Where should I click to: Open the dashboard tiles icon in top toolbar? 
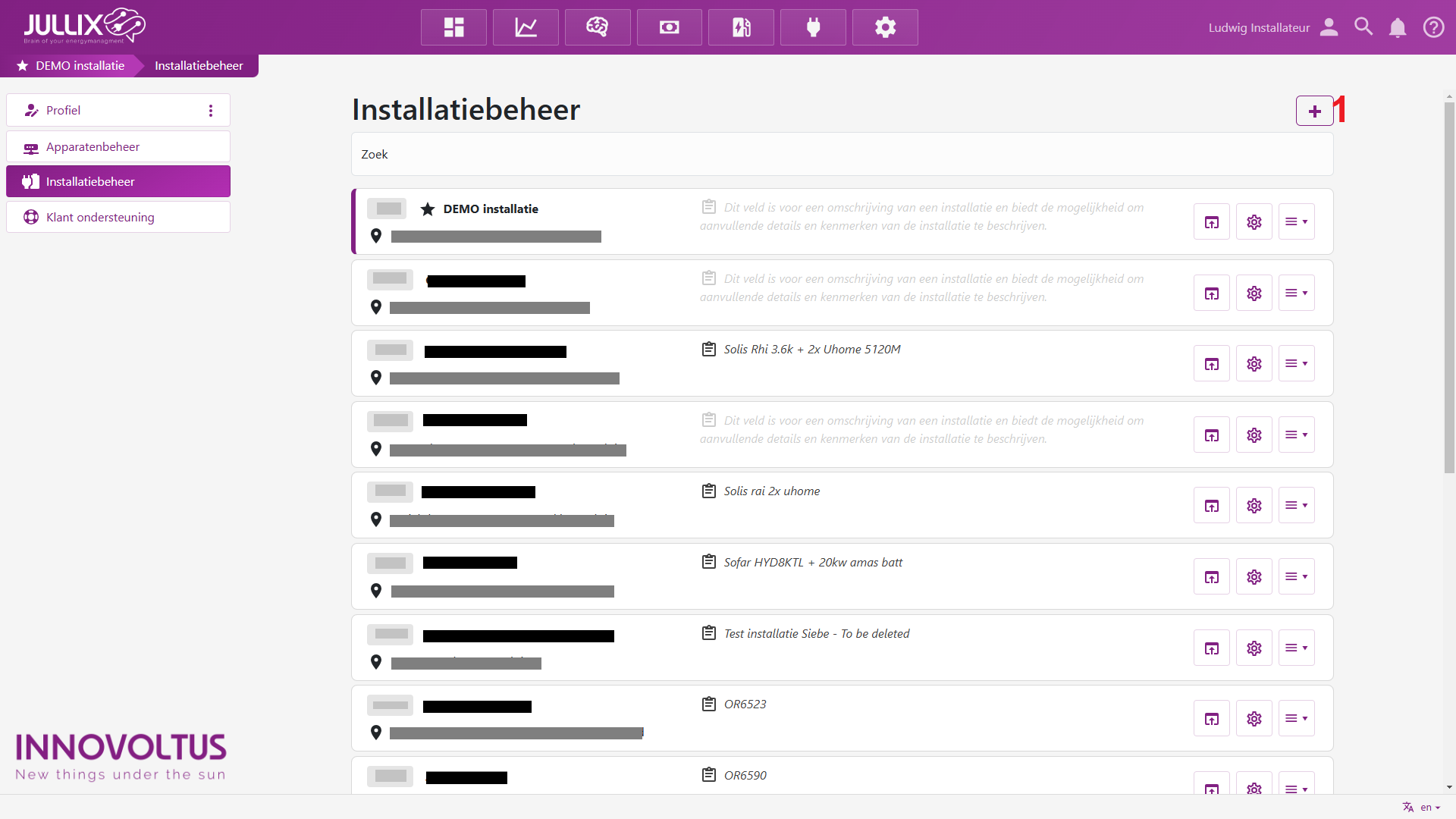(453, 27)
